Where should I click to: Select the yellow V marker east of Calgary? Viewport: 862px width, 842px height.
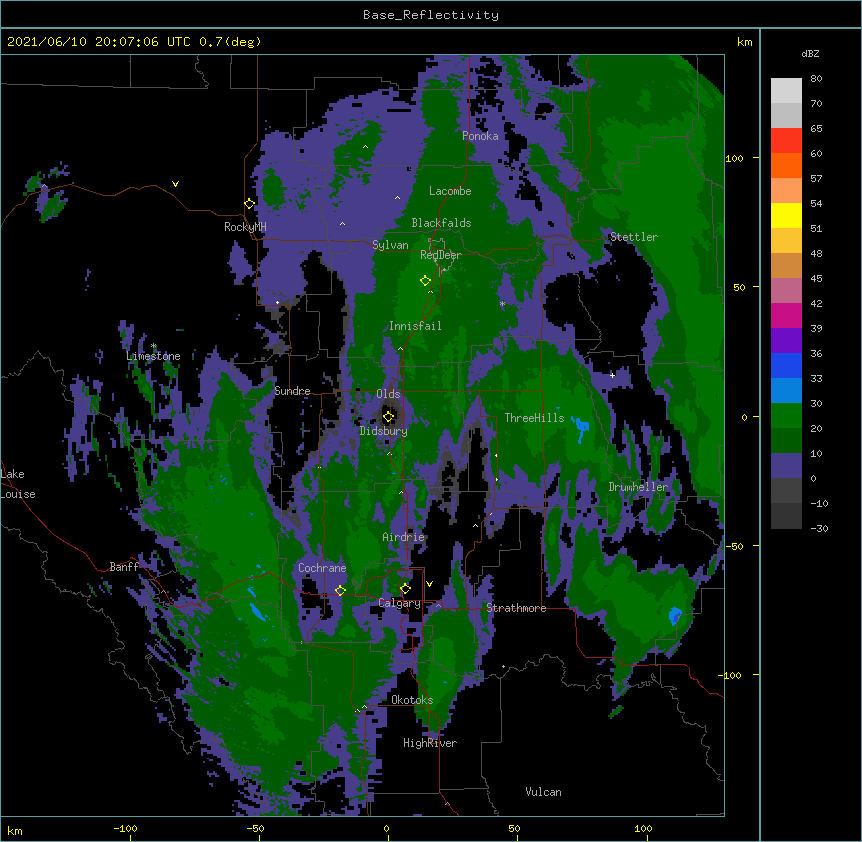429,584
